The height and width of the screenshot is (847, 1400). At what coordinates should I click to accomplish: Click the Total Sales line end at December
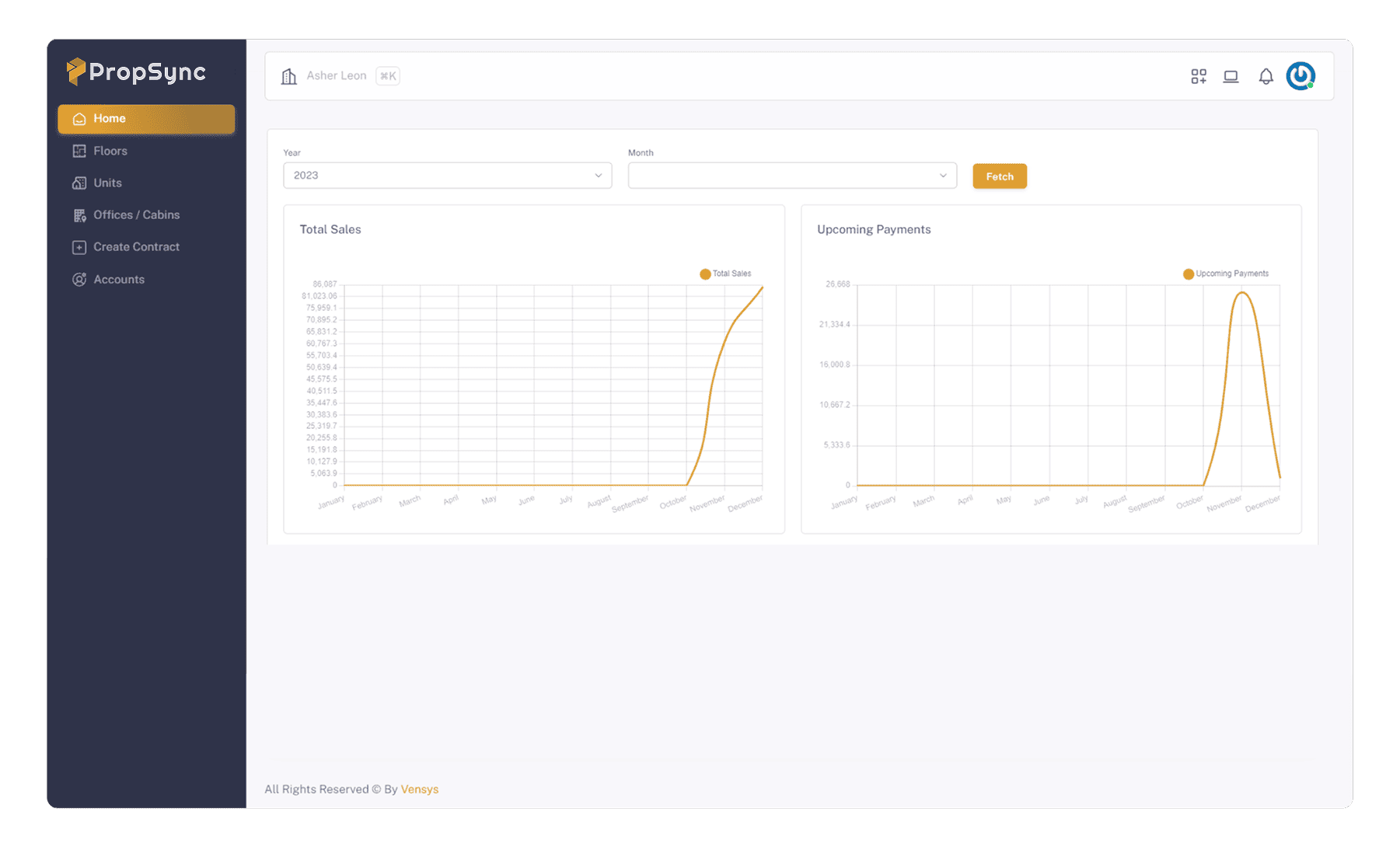tap(762, 288)
